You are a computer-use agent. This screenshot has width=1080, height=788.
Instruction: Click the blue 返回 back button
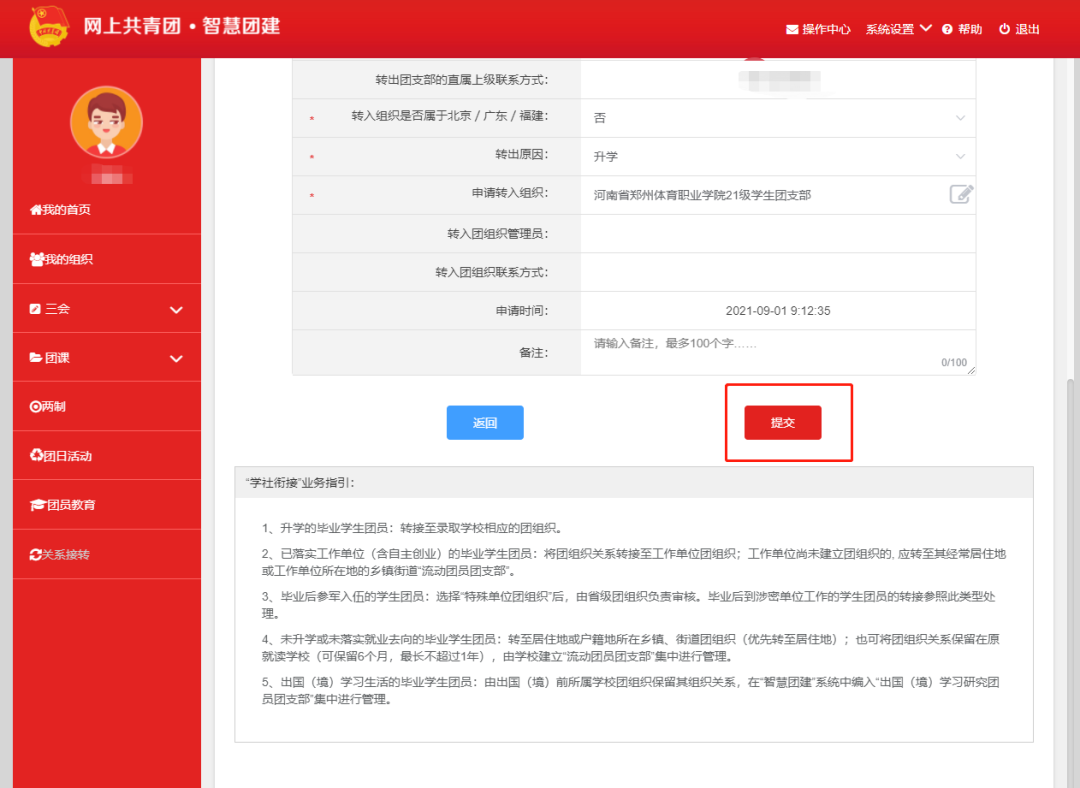tap(484, 422)
